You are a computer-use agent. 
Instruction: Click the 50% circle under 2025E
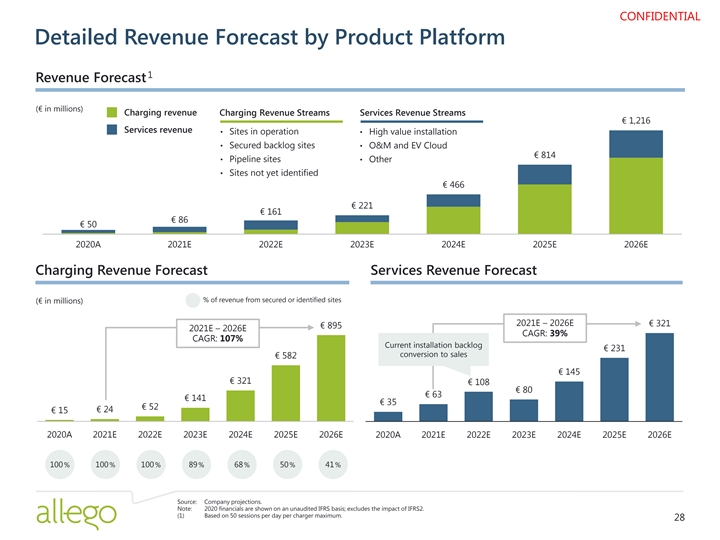286,465
